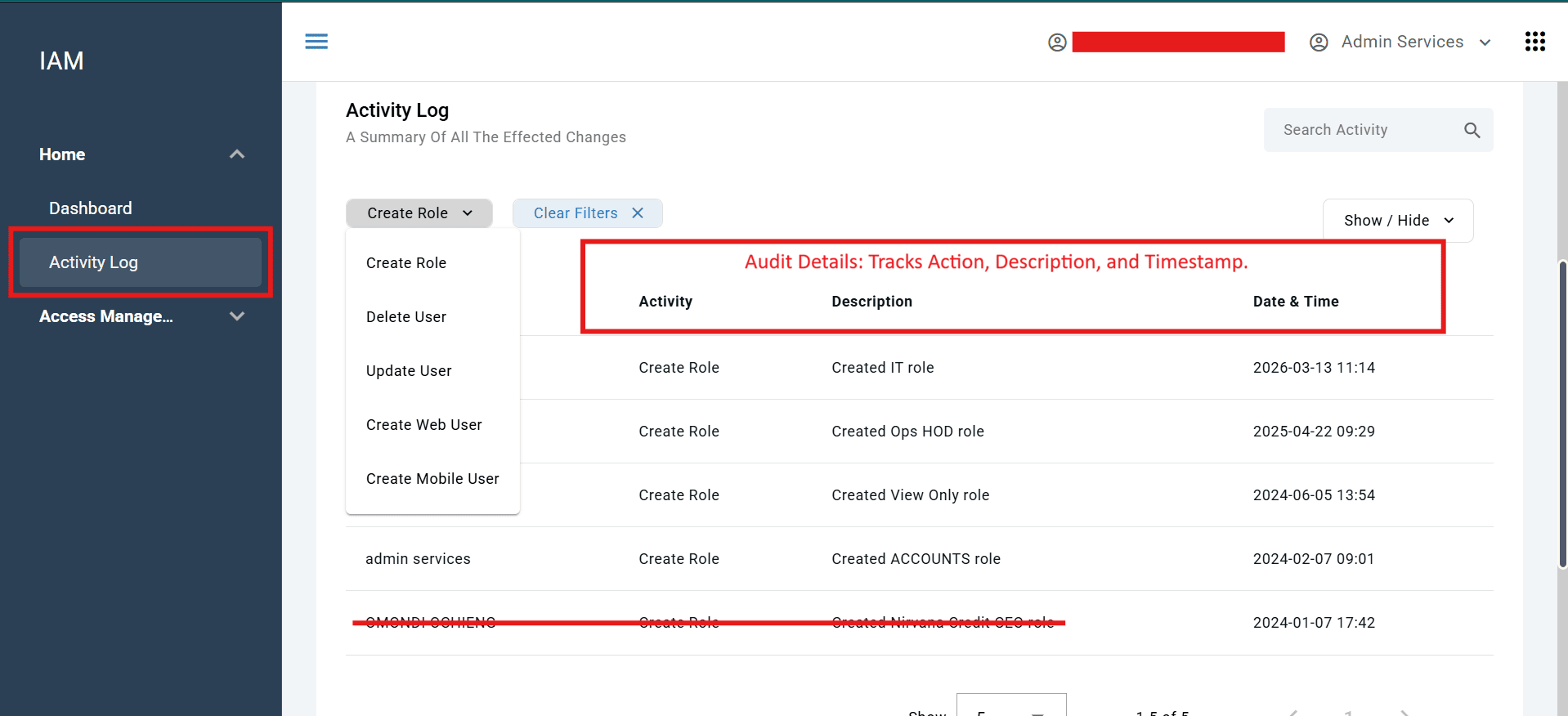
Task: Click the page vertical scrollbar
Action: (x=1562, y=414)
